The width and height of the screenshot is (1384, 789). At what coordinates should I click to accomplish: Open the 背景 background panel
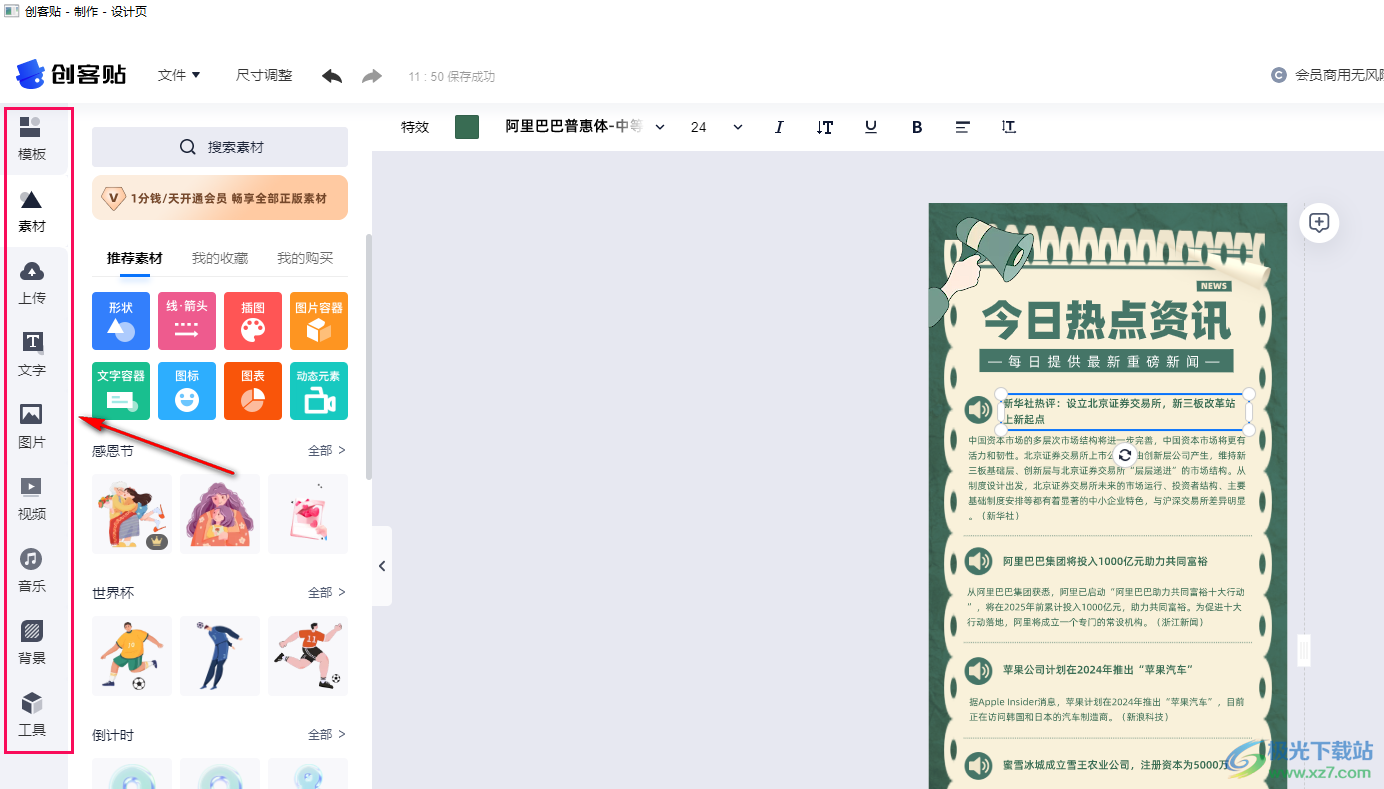32,643
